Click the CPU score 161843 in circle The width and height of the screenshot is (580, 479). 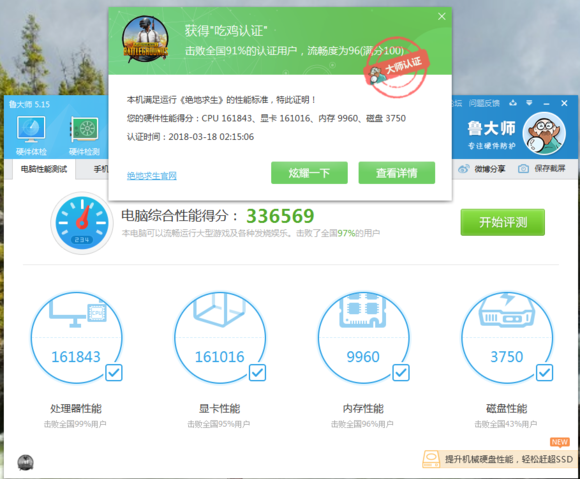(76, 357)
